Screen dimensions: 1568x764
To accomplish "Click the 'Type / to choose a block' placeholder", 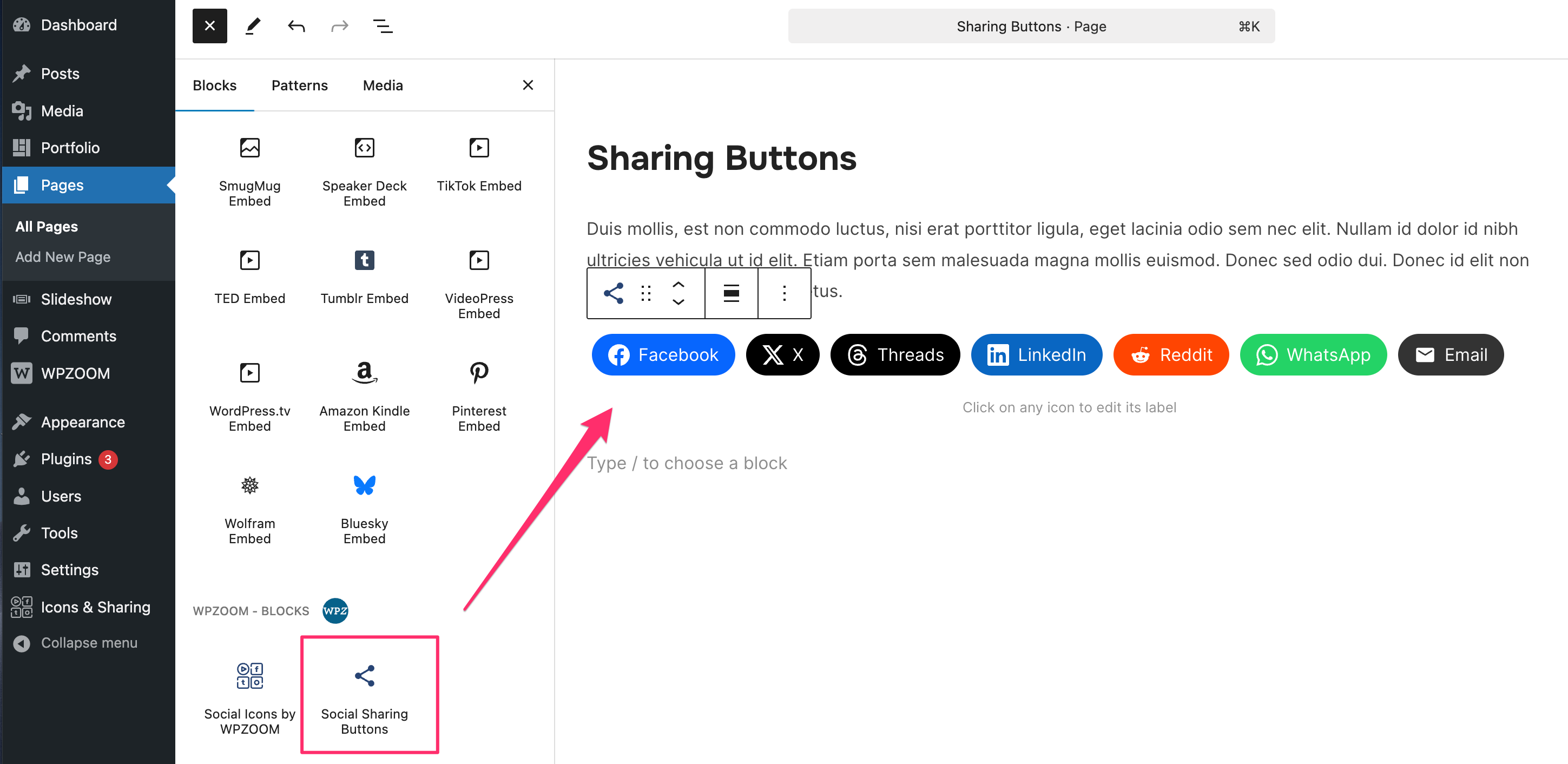I will click(687, 463).
